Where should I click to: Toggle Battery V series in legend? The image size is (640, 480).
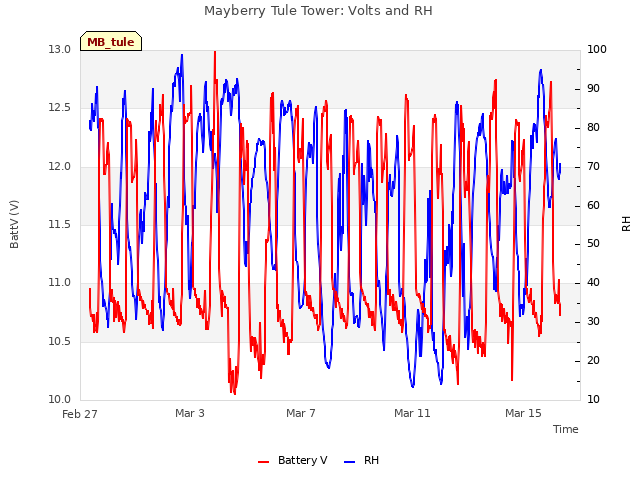click(x=293, y=460)
